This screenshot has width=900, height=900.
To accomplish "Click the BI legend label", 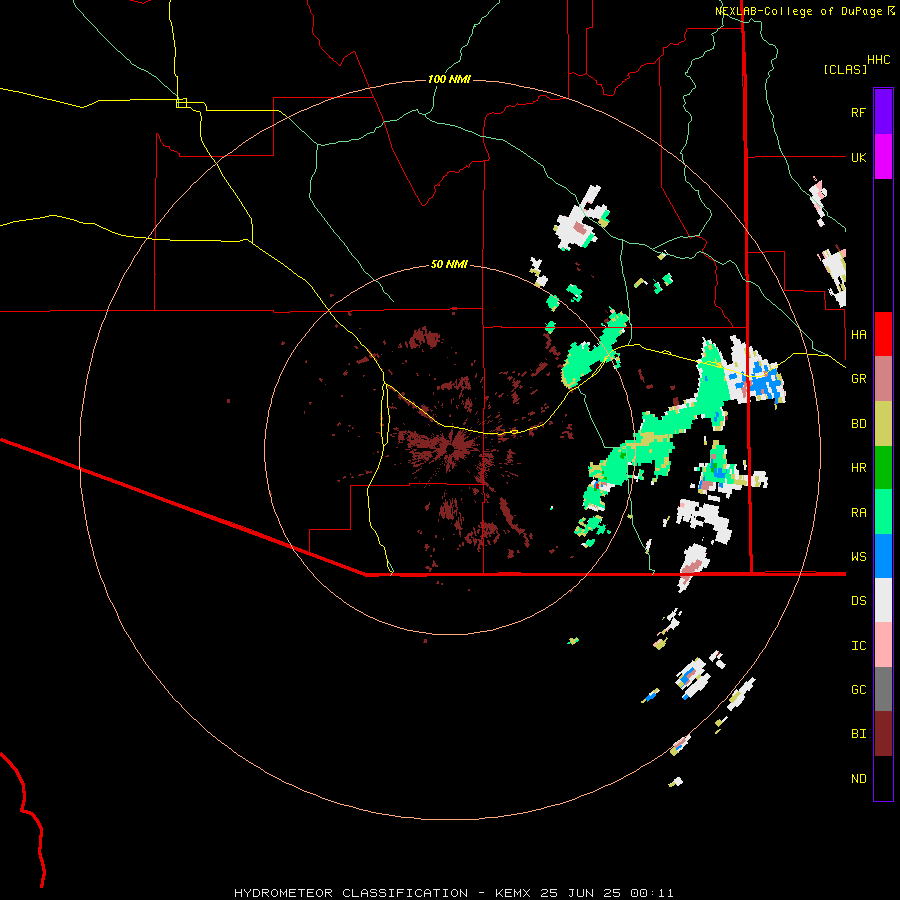I will point(858,734).
